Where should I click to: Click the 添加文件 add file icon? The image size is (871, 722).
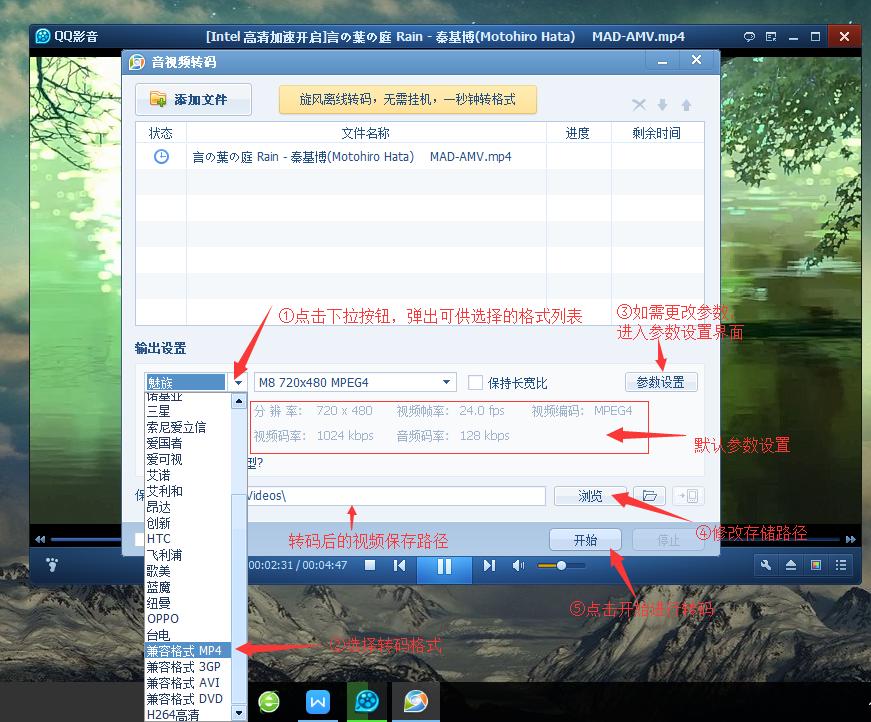tap(158, 99)
